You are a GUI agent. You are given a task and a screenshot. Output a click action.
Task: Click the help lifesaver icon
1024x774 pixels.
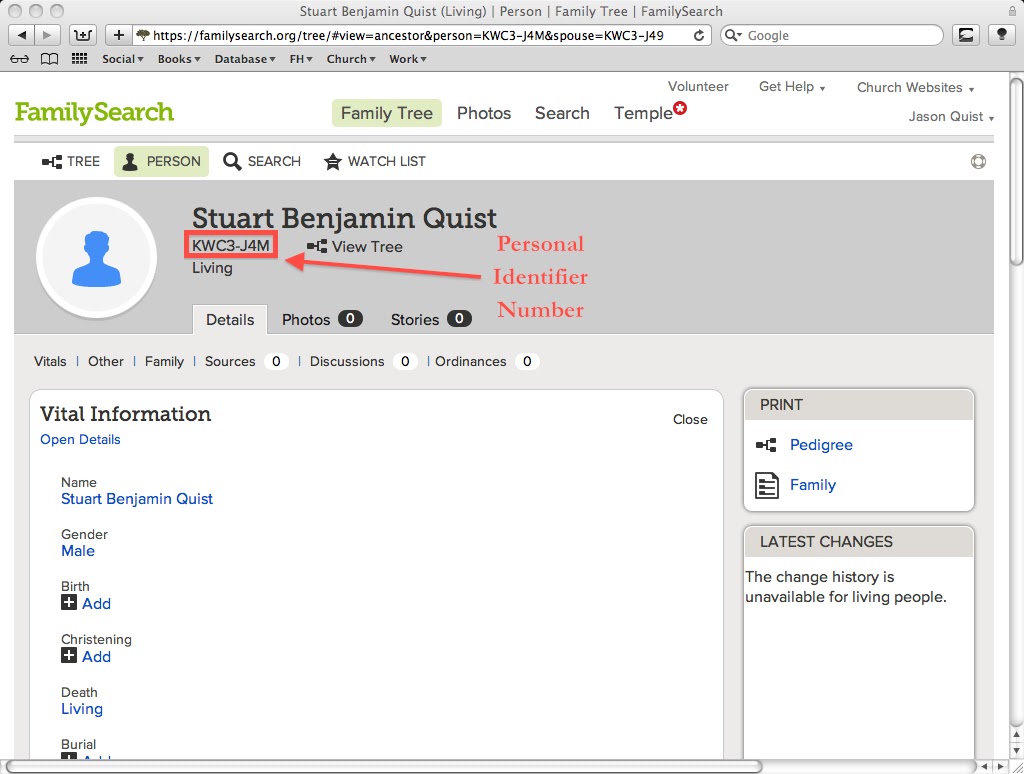[x=978, y=161]
